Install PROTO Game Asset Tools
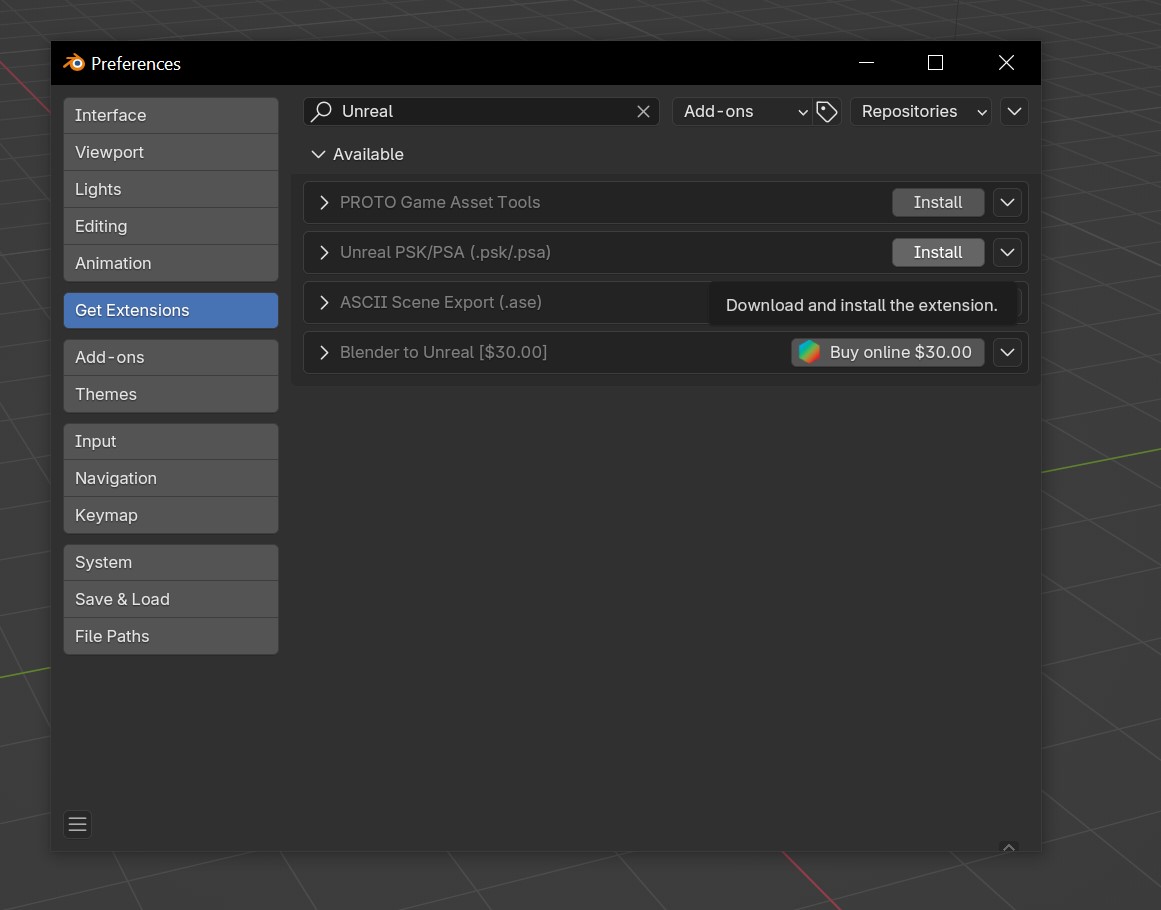This screenshot has width=1161, height=910. pos(937,202)
